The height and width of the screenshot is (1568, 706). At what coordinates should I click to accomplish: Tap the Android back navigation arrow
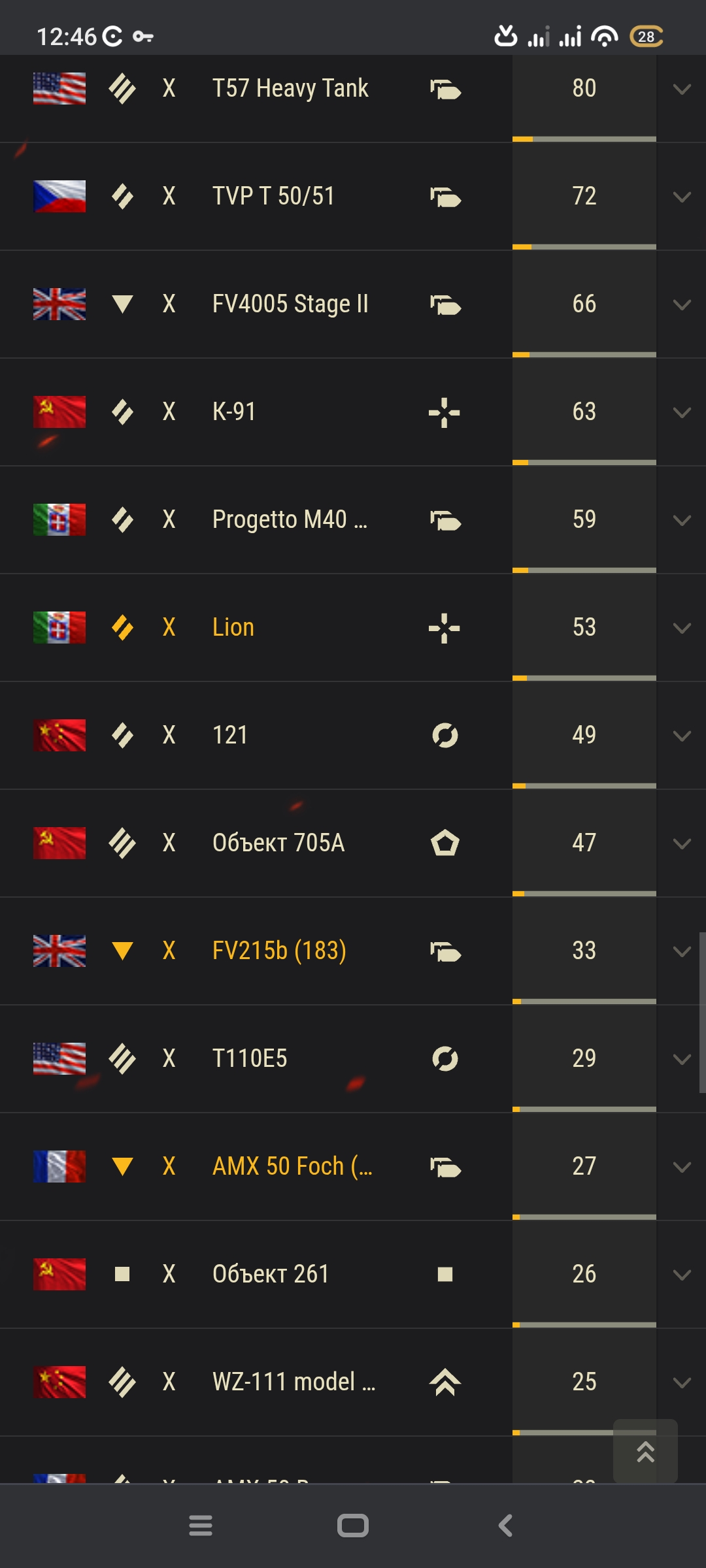pos(505,1526)
